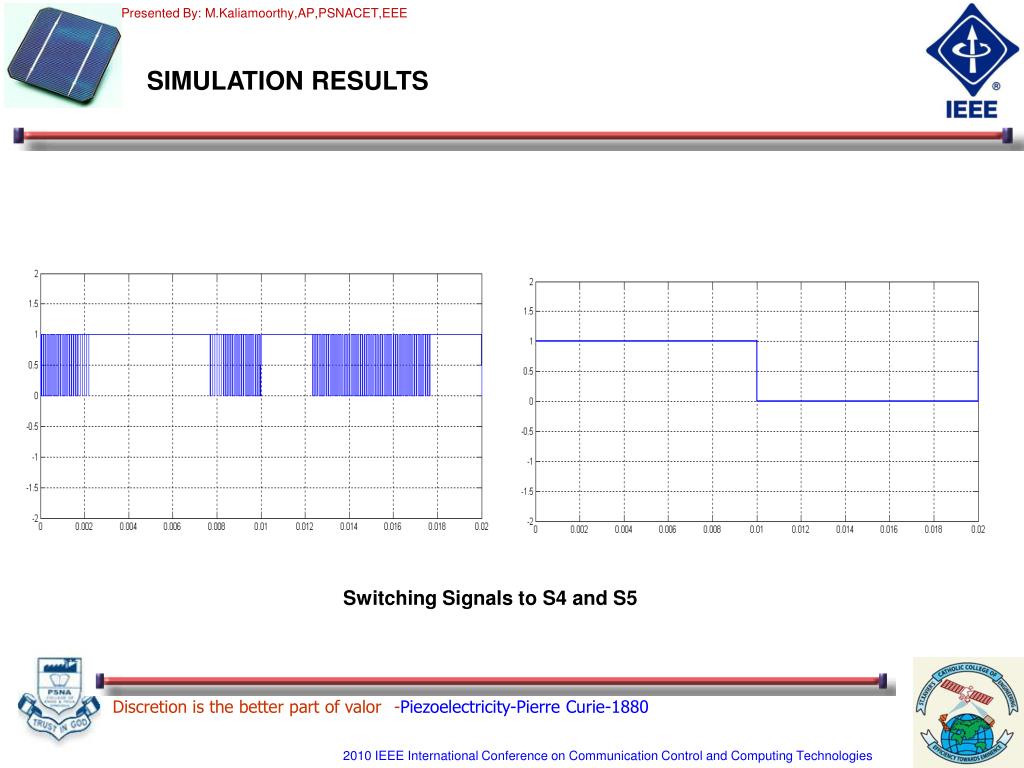Screen dimensions: 1024x768
Task: Click the 0.01 x-axis label on left plot
Action: click(x=261, y=526)
